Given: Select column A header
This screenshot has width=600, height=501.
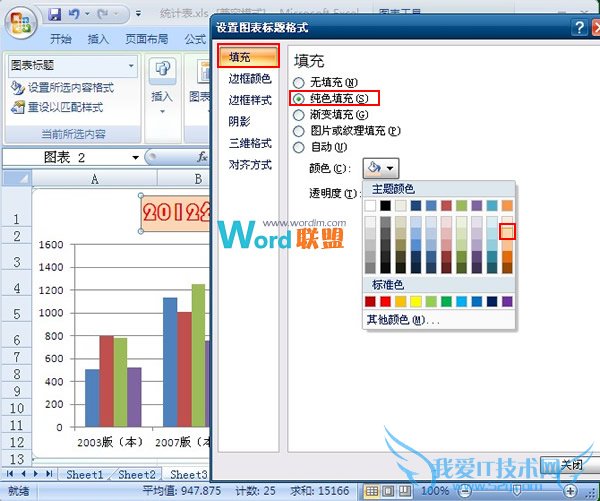Looking at the screenshot, I should [x=95, y=178].
